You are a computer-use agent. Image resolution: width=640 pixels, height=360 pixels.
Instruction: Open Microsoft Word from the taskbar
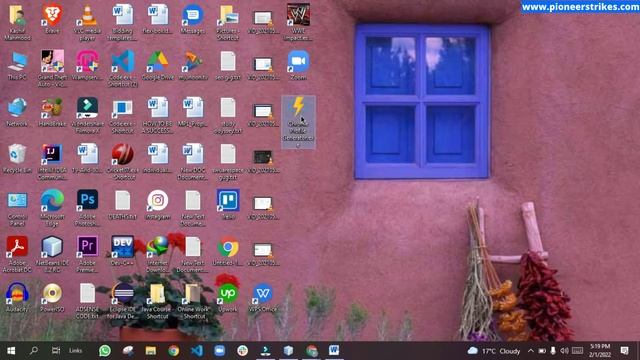click(334, 351)
